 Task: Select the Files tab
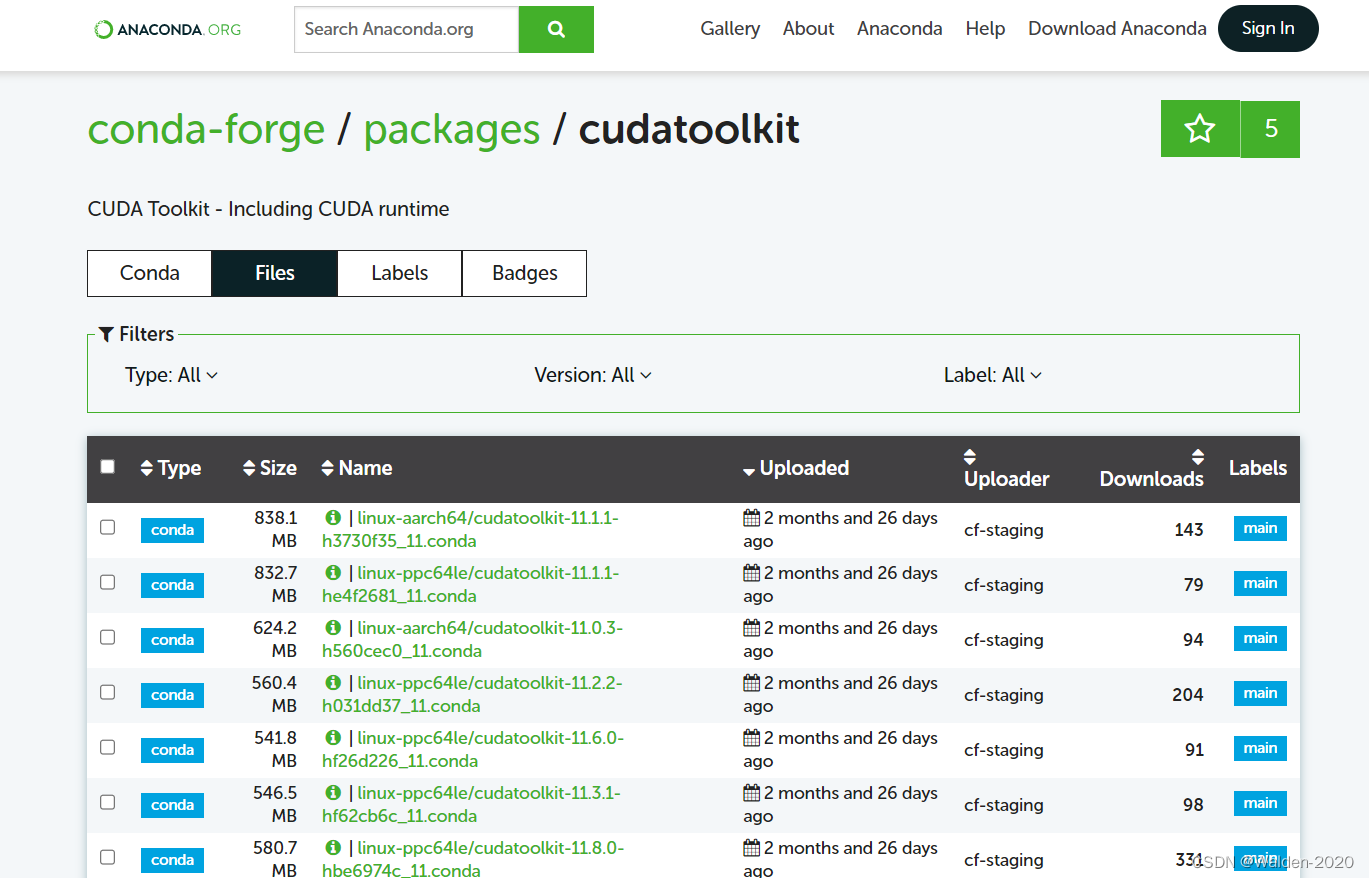point(275,273)
